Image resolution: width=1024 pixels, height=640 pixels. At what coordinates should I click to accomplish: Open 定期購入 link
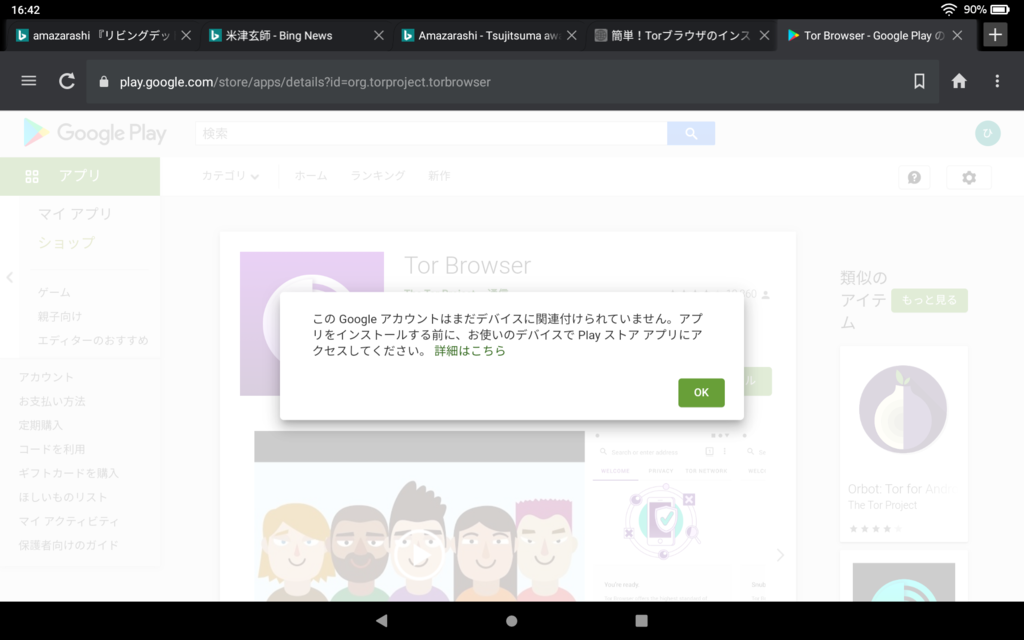[40, 425]
